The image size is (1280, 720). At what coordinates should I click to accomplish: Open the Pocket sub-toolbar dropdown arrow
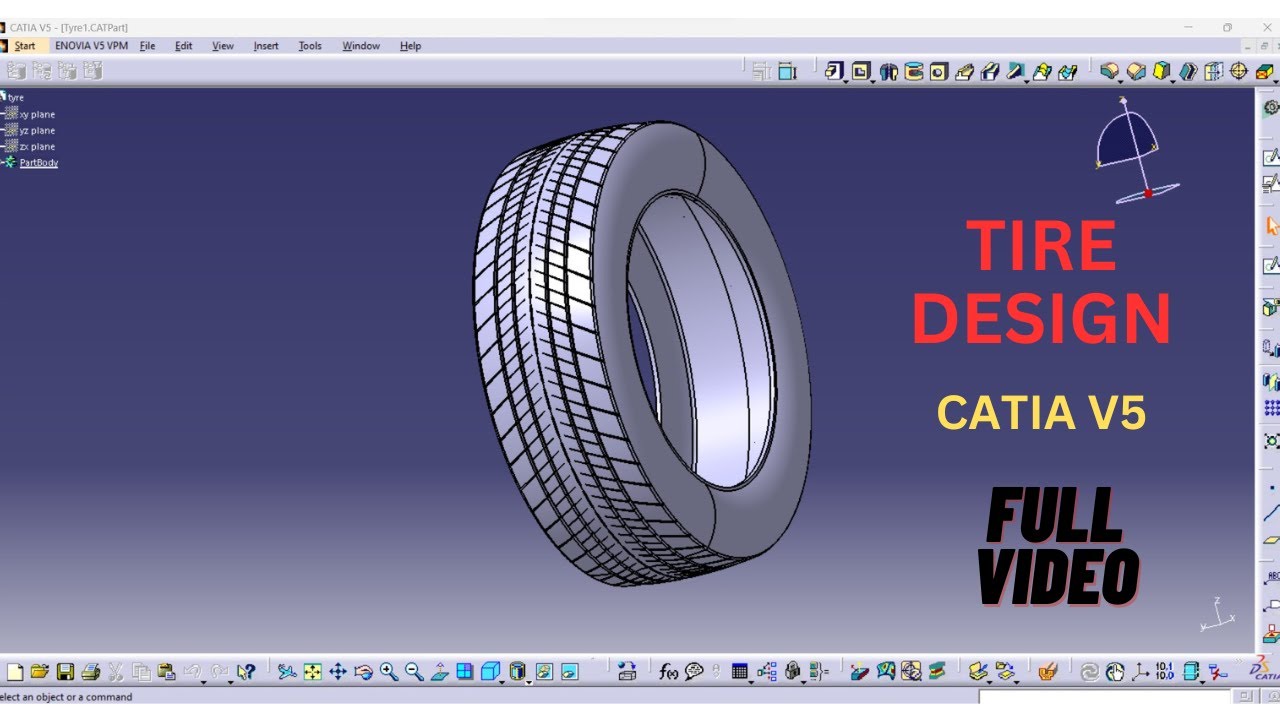[x=872, y=81]
